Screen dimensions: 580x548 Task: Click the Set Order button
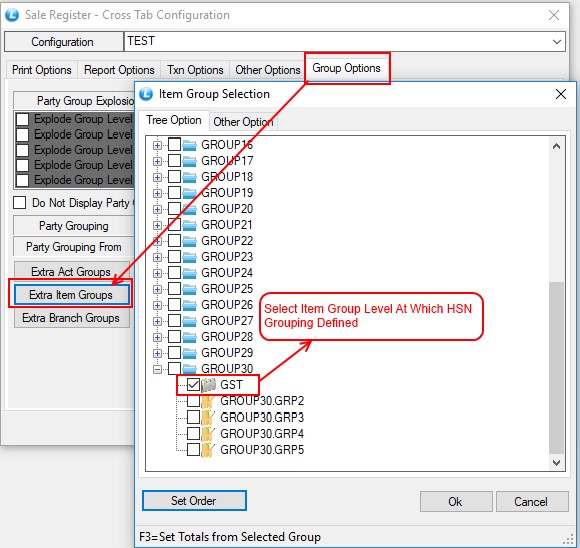194,501
